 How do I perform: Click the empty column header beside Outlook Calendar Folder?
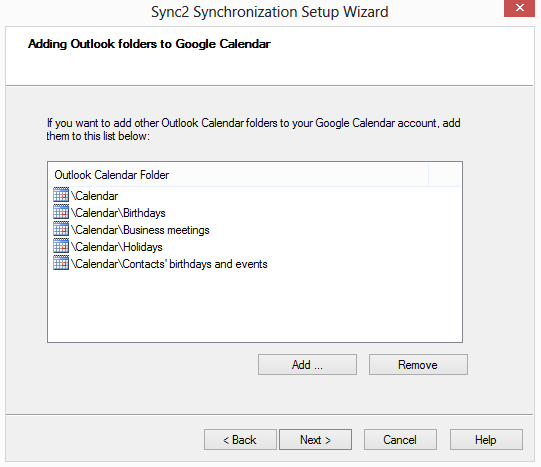(x=445, y=175)
